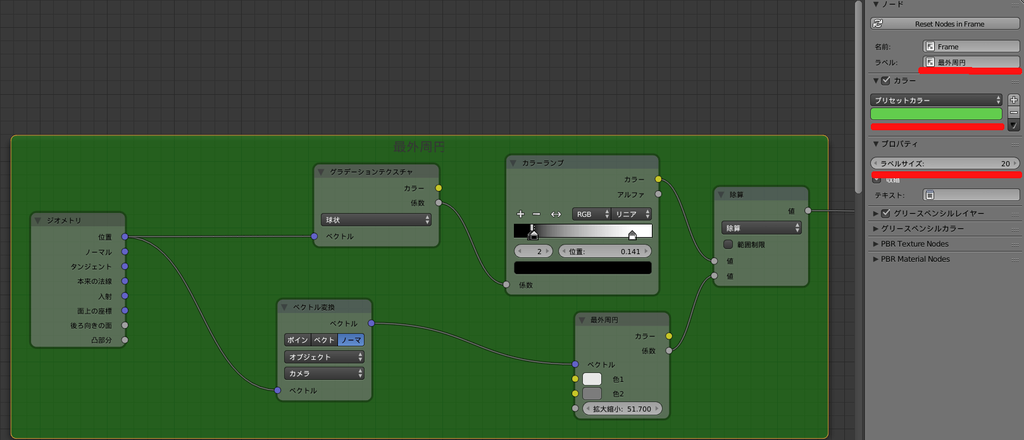Click the sidebar vertical scrollbar
The width and height of the screenshot is (1024, 440).
pyautogui.click(x=859, y=96)
